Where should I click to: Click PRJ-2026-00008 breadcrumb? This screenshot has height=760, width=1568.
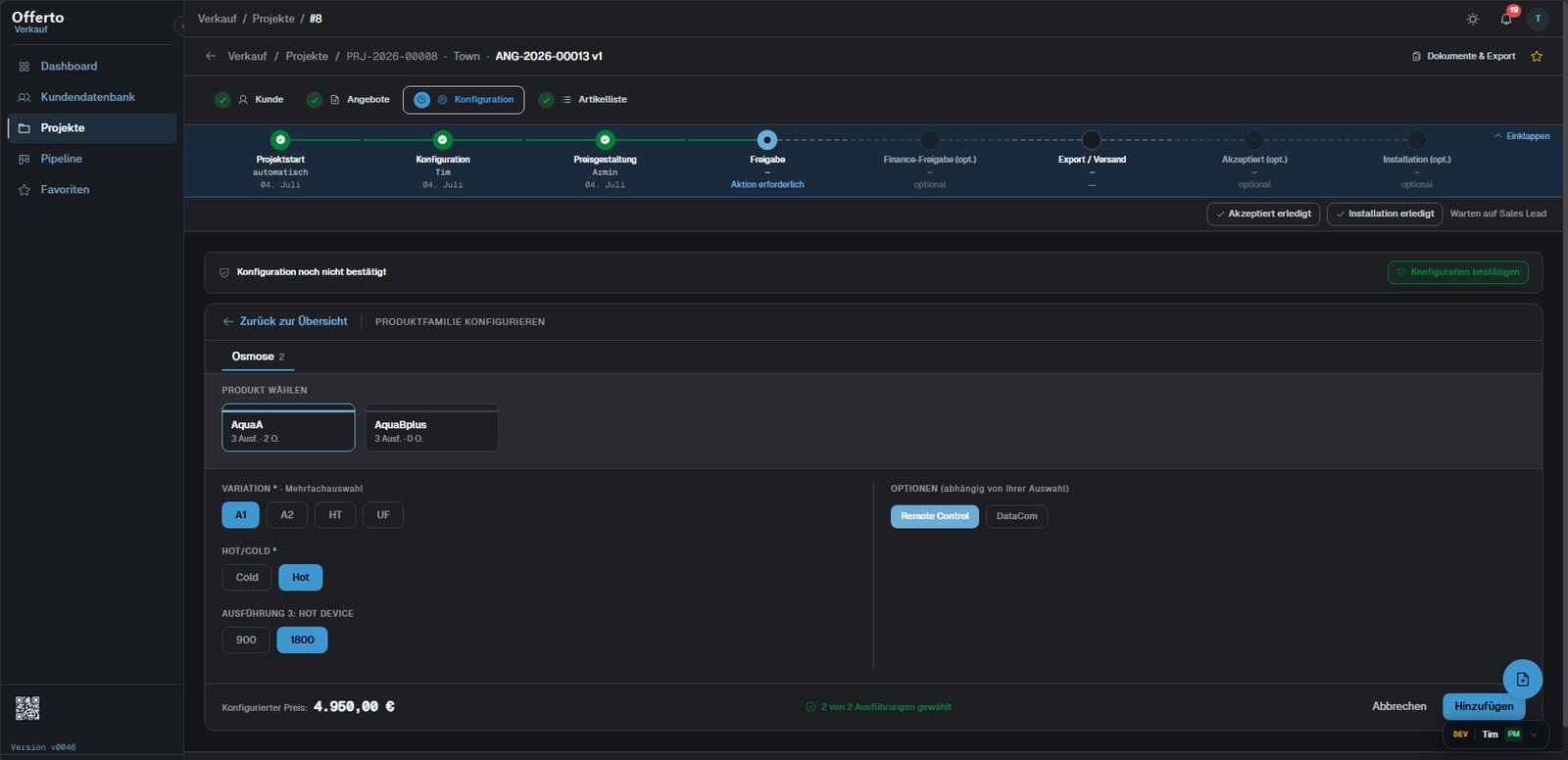coord(392,56)
